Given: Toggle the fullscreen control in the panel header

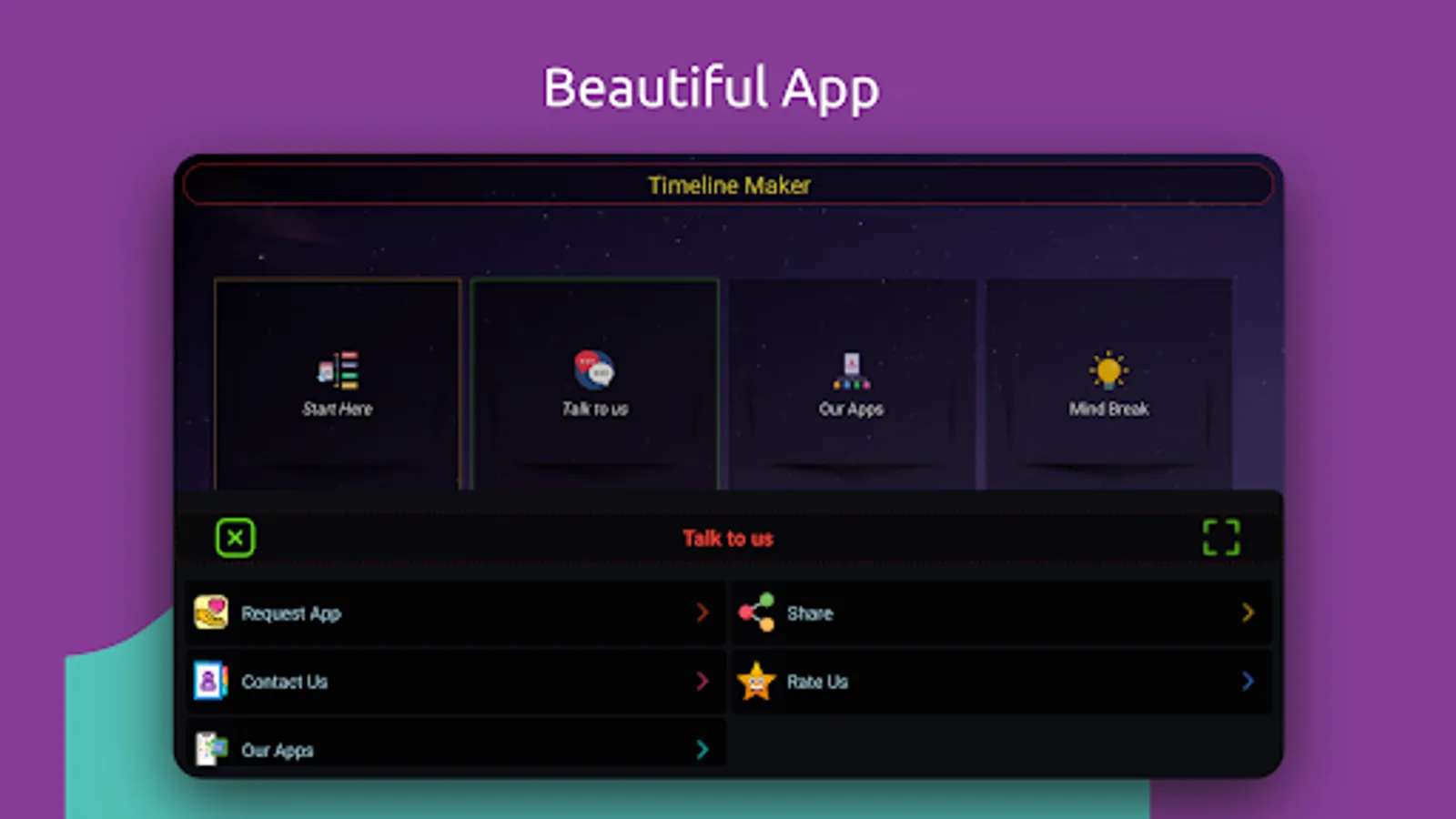Looking at the screenshot, I should [1222, 537].
